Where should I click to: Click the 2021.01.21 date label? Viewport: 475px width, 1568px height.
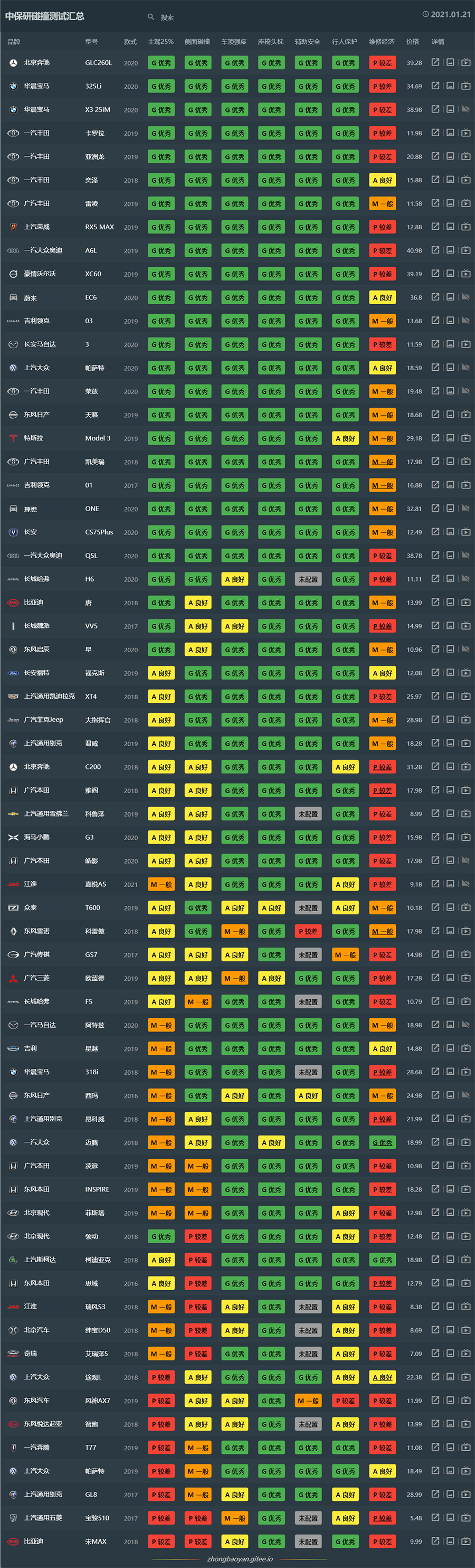point(451,14)
